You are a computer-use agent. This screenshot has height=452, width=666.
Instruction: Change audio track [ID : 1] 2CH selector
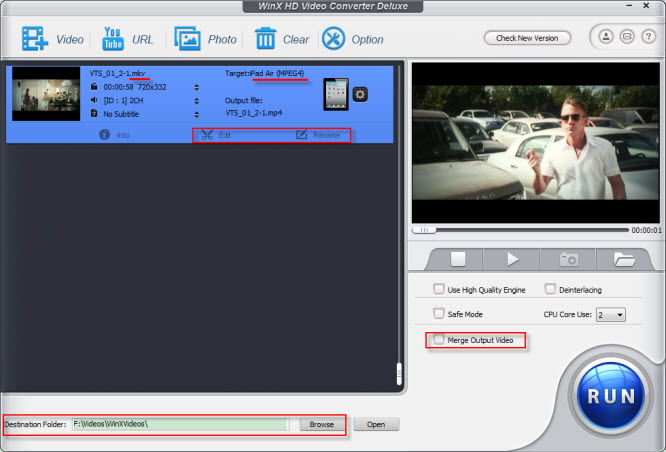point(196,101)
